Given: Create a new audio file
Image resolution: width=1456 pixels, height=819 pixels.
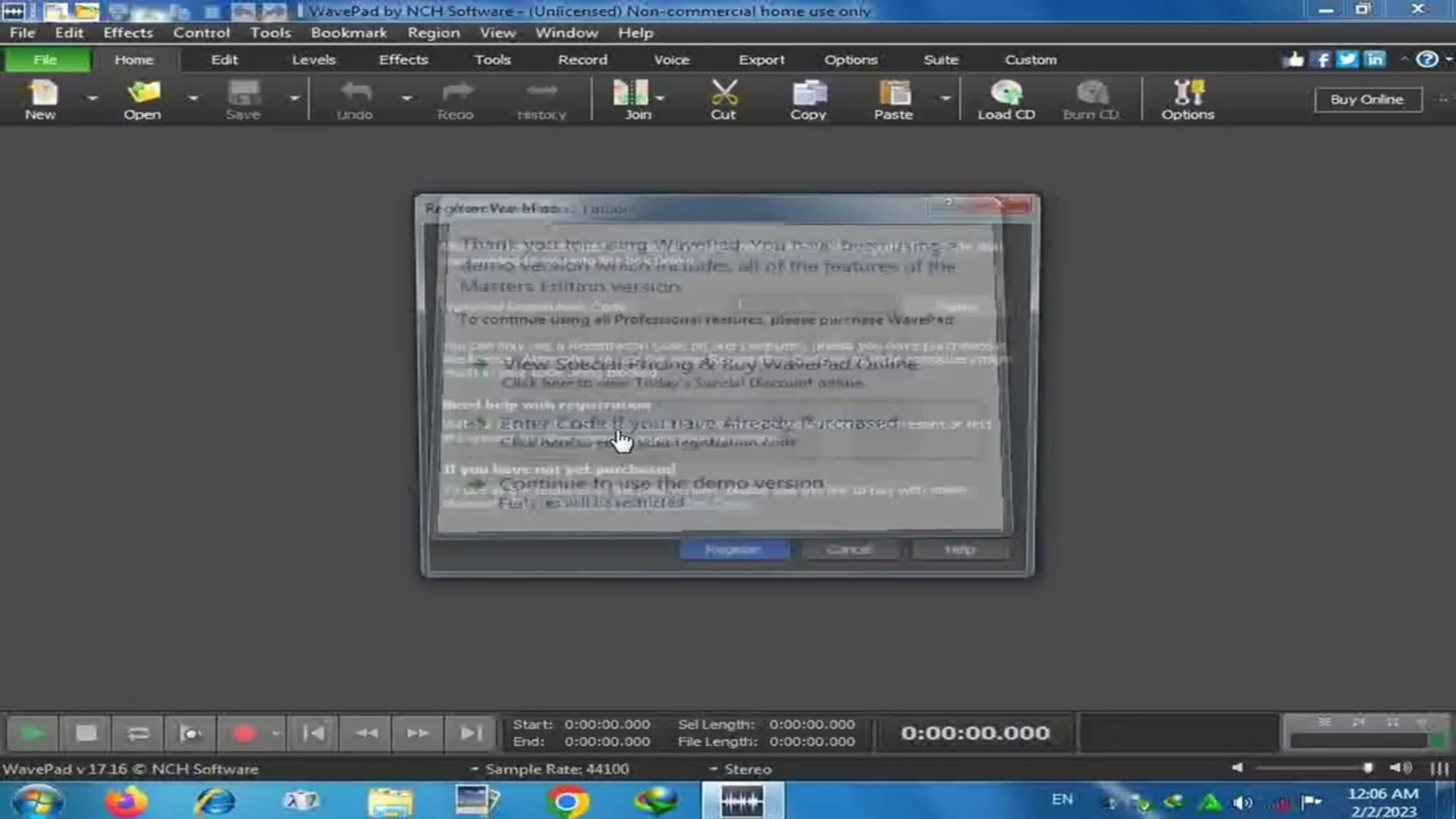Looking at the screenshot, I should [40, 99].
